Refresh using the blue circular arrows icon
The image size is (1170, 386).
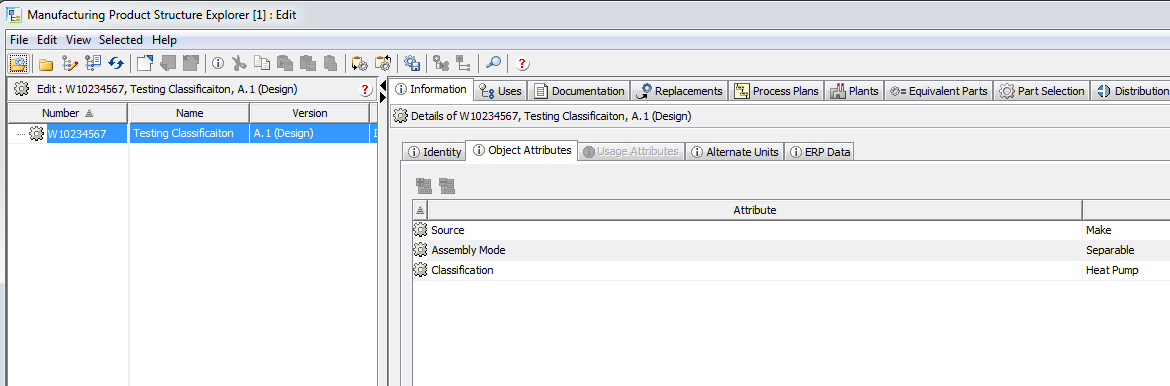[x=116, y=64]
